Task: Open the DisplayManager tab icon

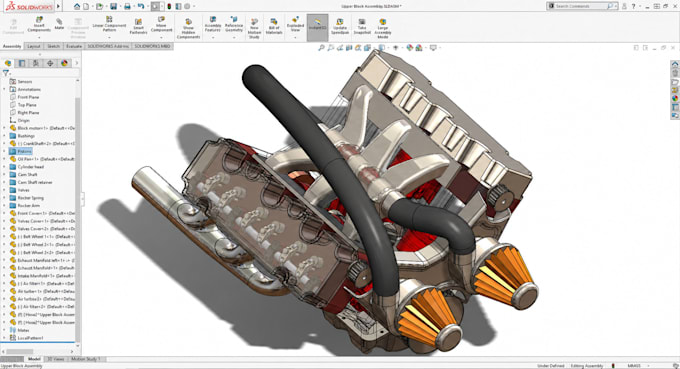Action: point(64,63)
